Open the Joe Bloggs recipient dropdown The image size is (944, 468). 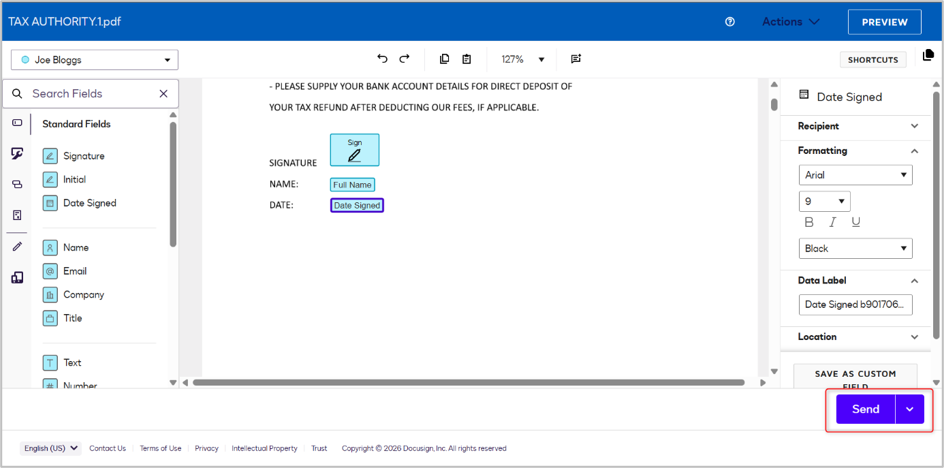95,60
